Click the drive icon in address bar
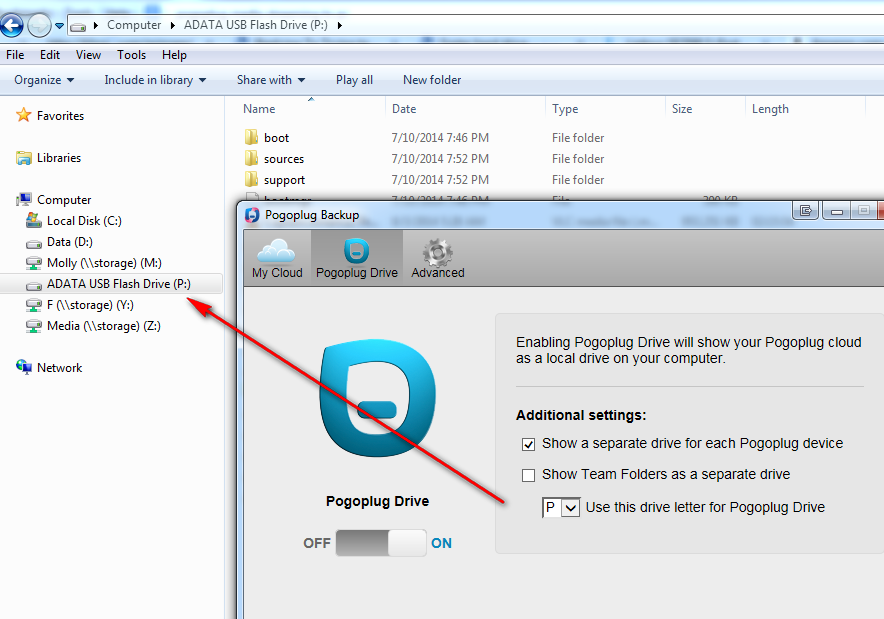884x619 pixels. tap(78, 26)
